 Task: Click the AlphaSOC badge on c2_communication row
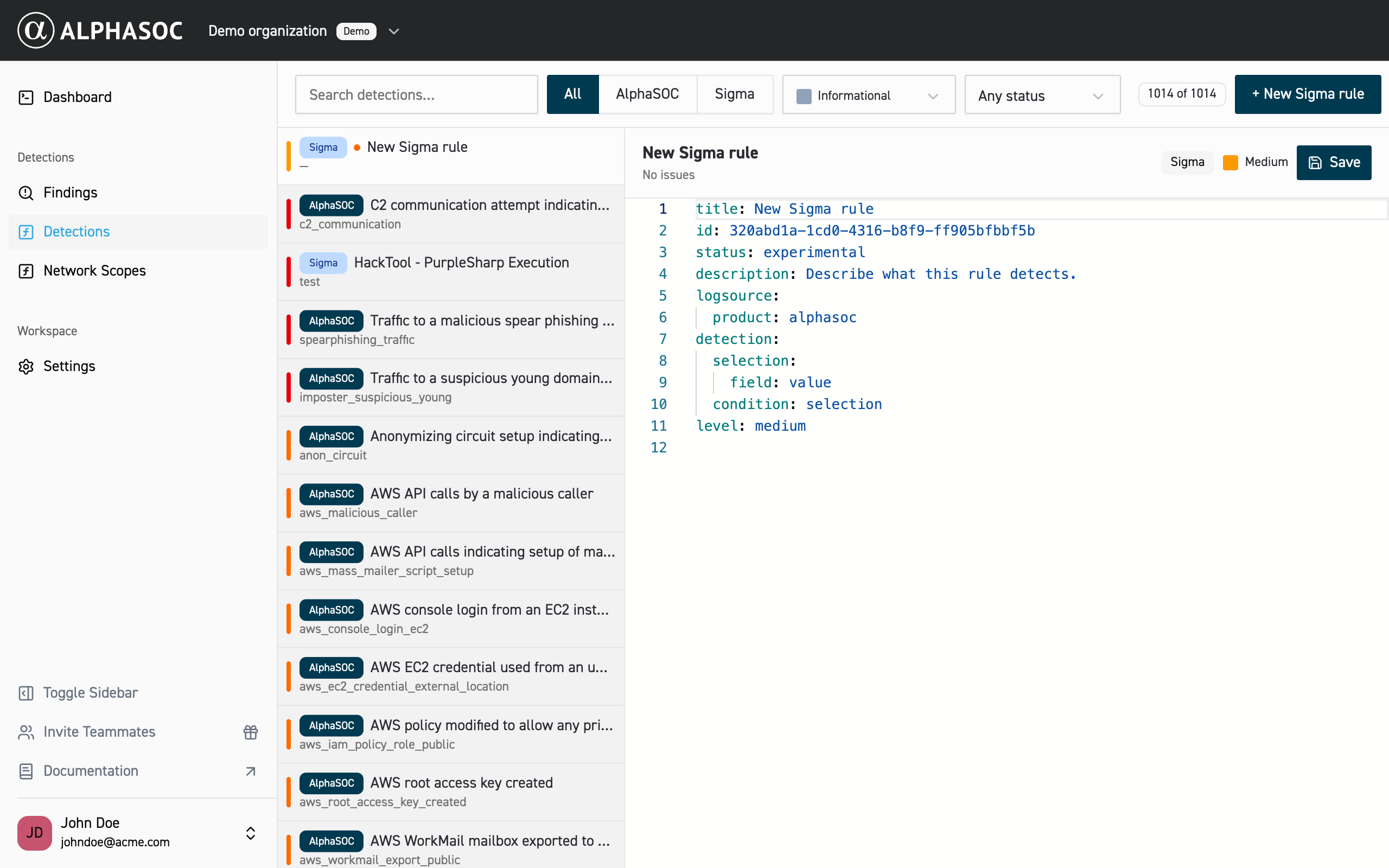click(x=331, y=206)
